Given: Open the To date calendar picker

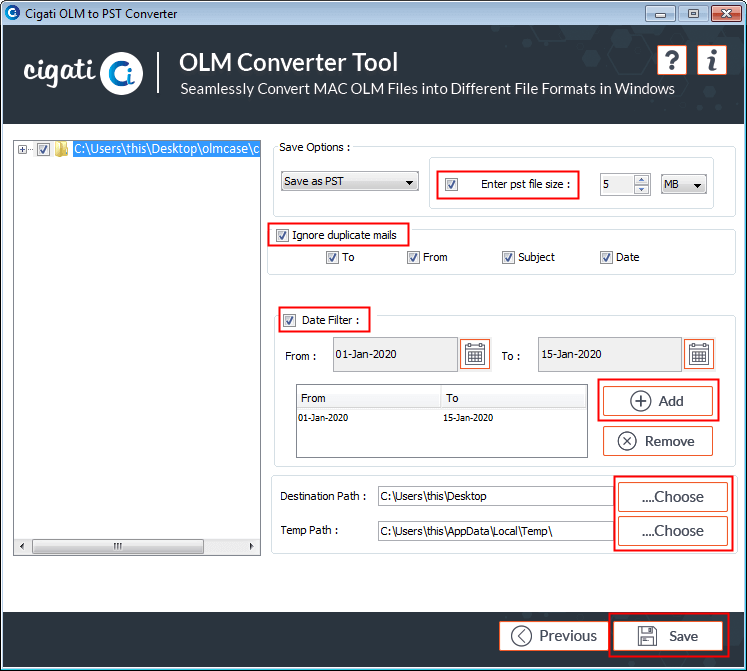Looking at the screenshot, I should coord(699,355).
